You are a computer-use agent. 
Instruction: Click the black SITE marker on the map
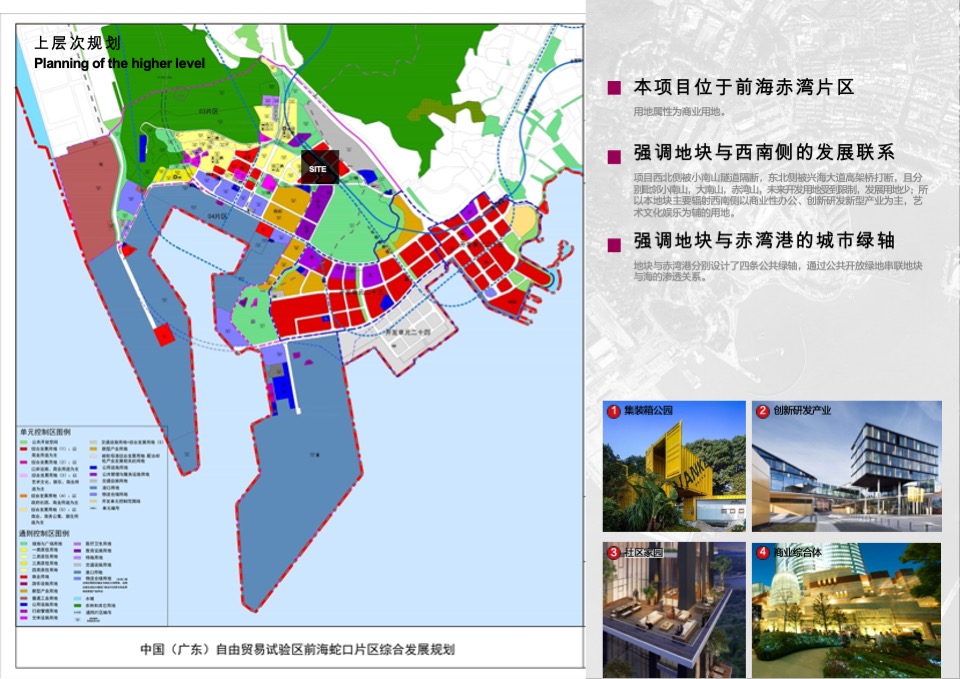(320, 168)
